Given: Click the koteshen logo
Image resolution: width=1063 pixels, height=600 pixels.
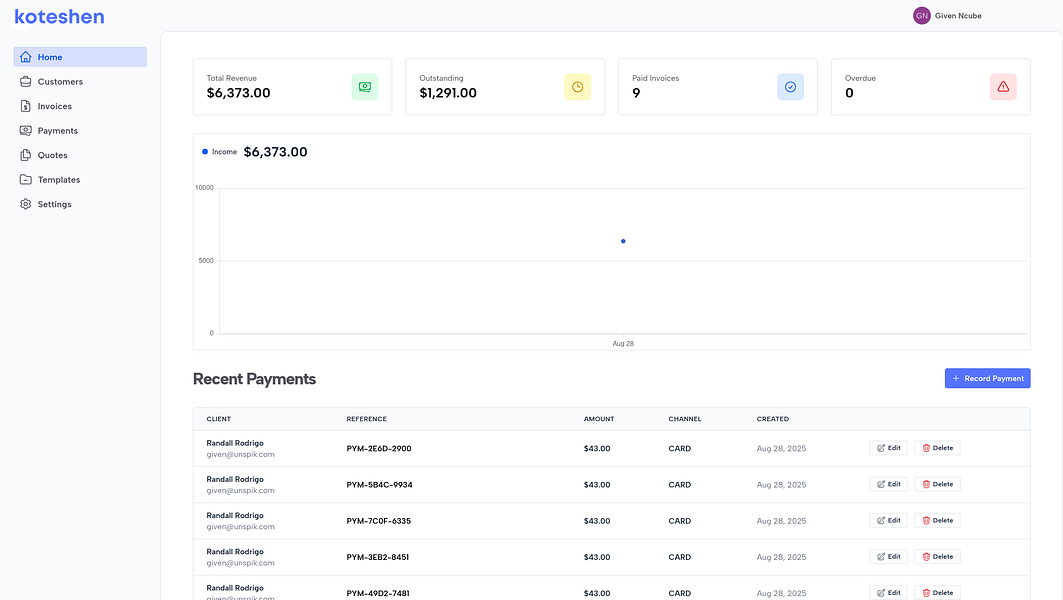Looking at the screenshot, I should point(59,16).
